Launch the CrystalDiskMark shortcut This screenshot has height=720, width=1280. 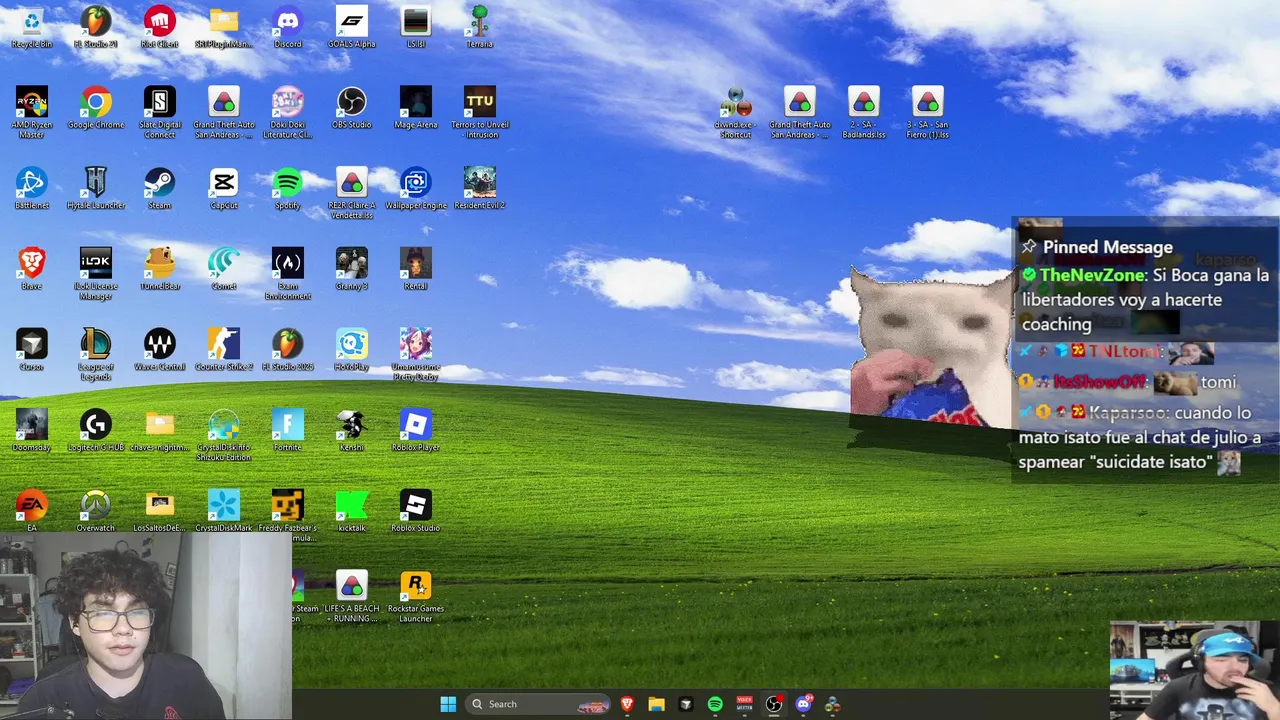224,511
